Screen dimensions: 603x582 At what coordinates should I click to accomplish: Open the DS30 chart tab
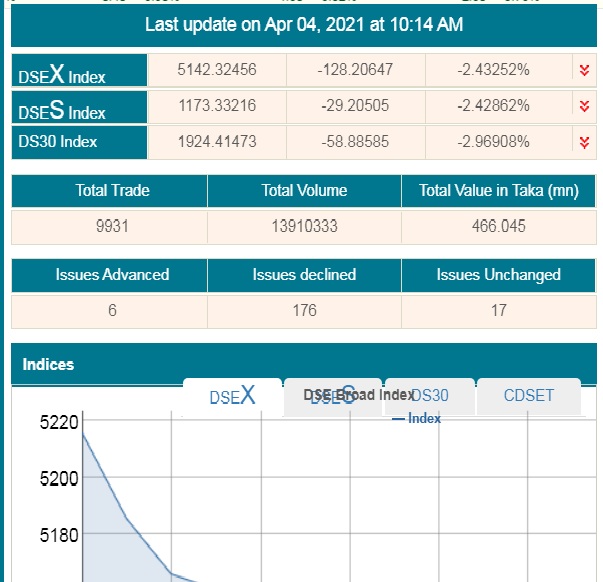click(430, 396)
